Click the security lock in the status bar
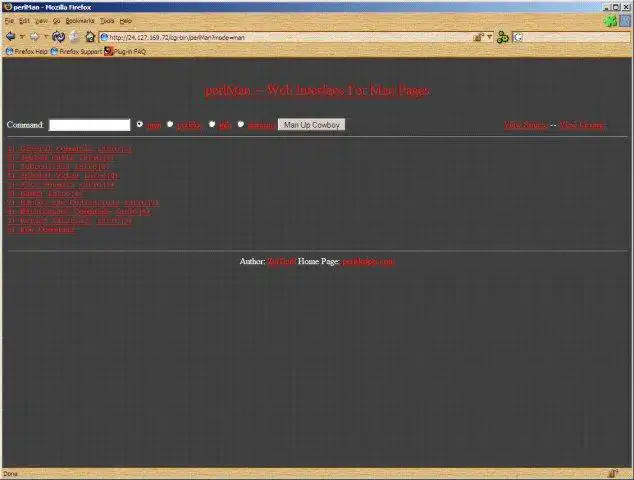 (x=613, y=474)
